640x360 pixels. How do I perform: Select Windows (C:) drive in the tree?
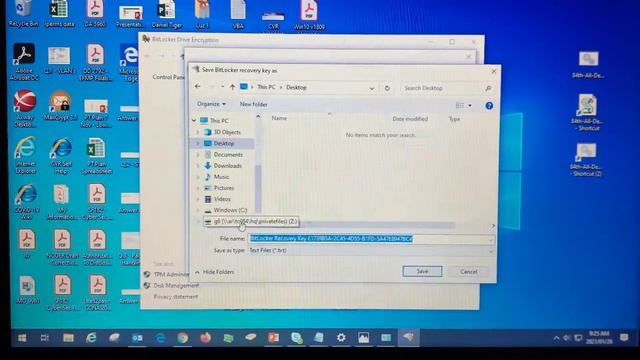tap(230, 210)
